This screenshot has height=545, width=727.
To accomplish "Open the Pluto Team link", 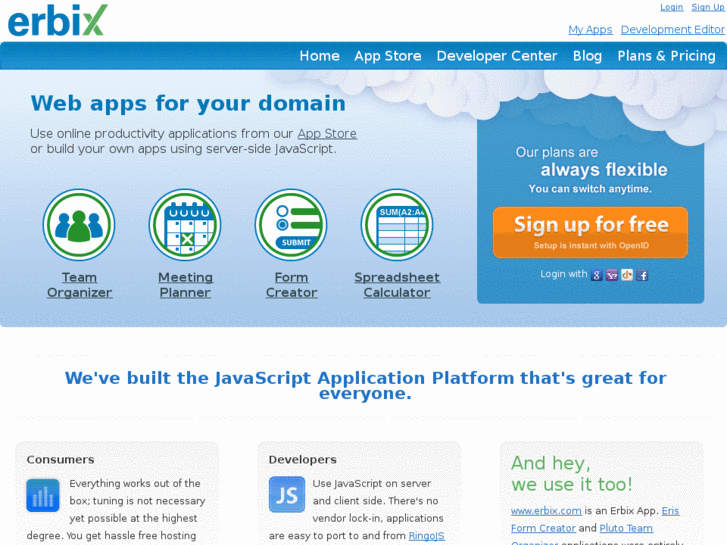I will coord(626,528).
